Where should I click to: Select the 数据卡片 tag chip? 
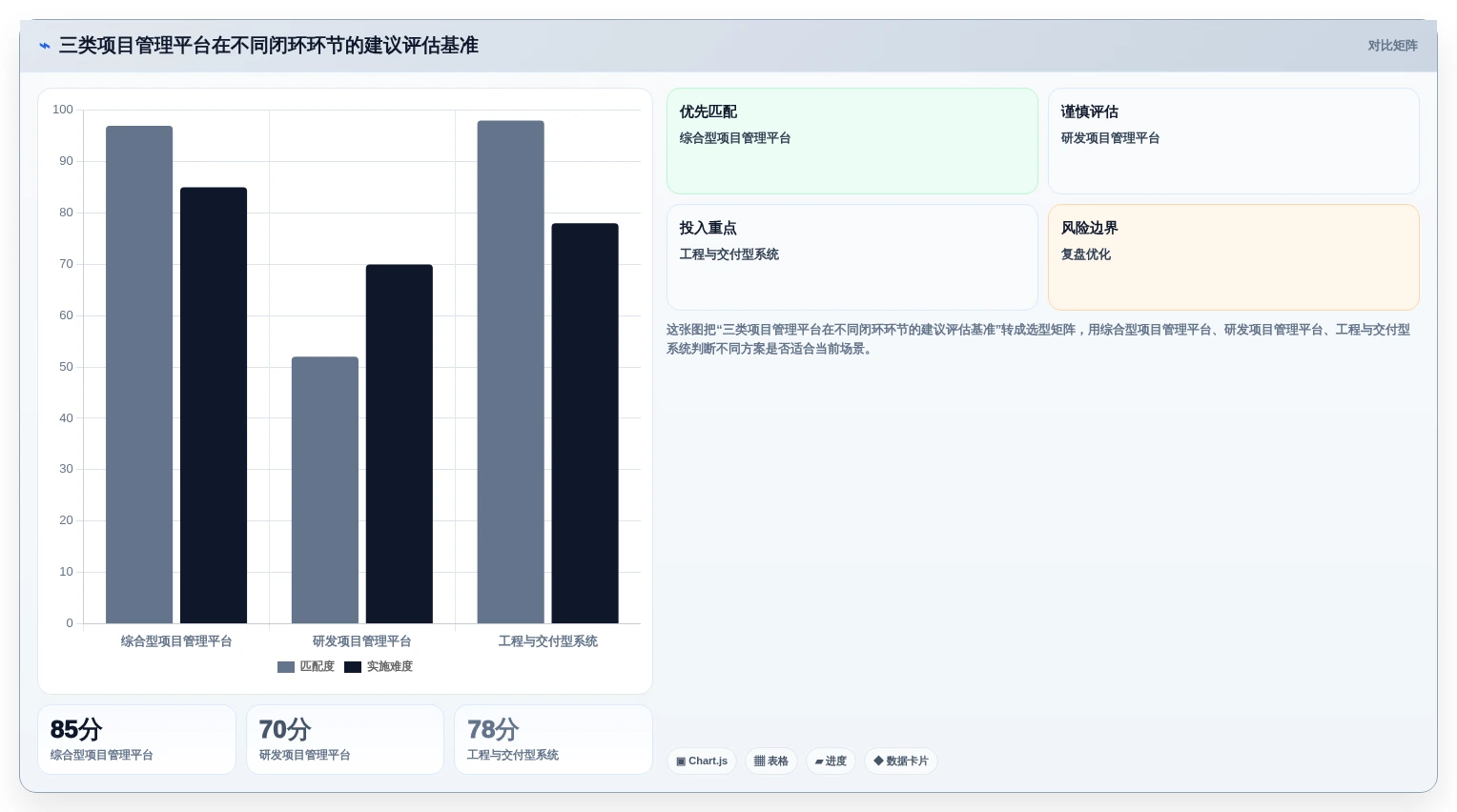(x=901, y=761)
